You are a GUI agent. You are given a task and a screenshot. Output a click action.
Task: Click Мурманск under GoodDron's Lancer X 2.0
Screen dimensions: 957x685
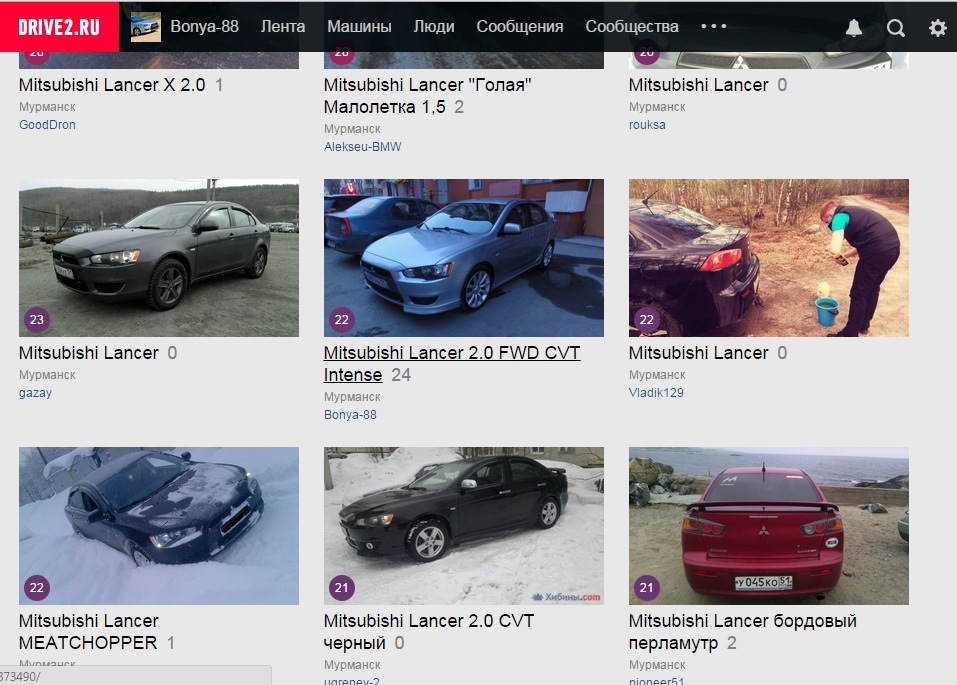pos(47,107)
